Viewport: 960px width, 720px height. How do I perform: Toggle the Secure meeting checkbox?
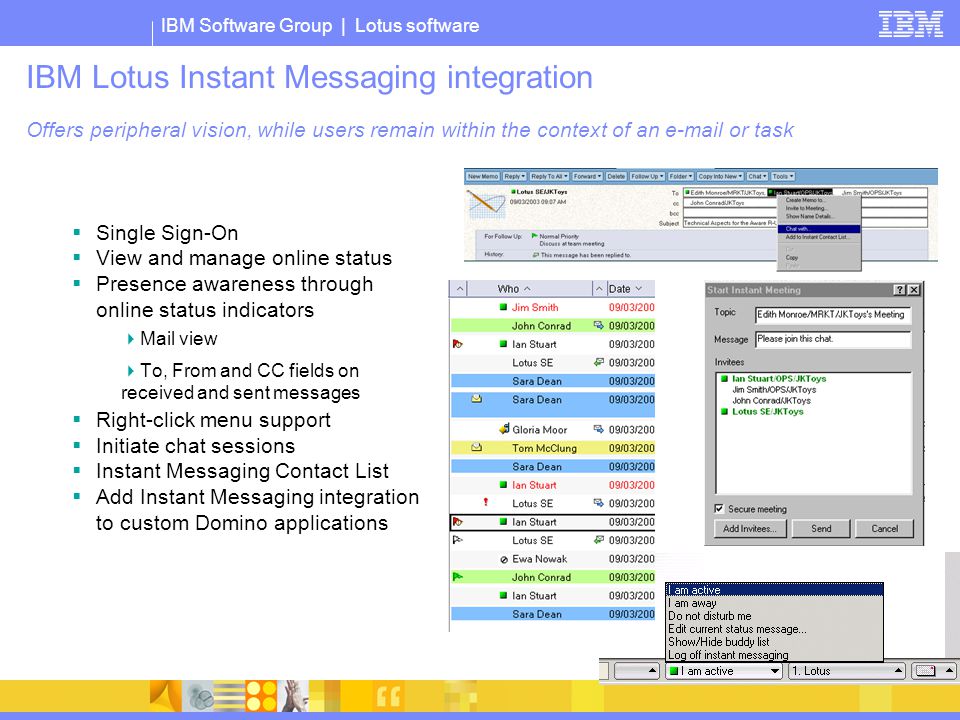coord(719,509)
